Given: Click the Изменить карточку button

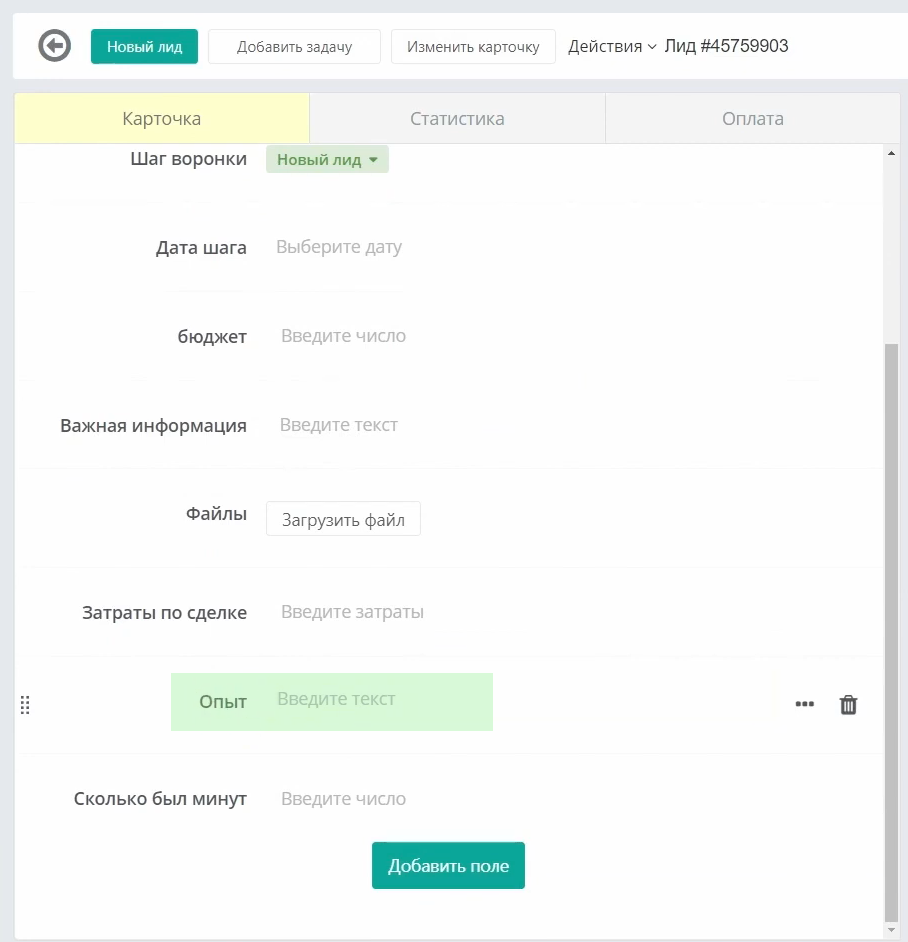Looking at the screenshot, I should [x=473, y=47].
